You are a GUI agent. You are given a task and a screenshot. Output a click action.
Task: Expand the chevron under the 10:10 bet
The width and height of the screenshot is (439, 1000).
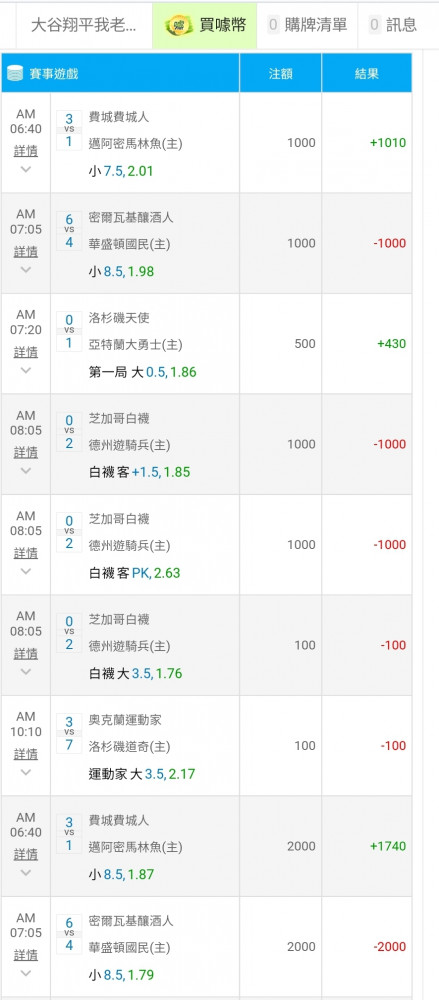(x=26, y=772)
